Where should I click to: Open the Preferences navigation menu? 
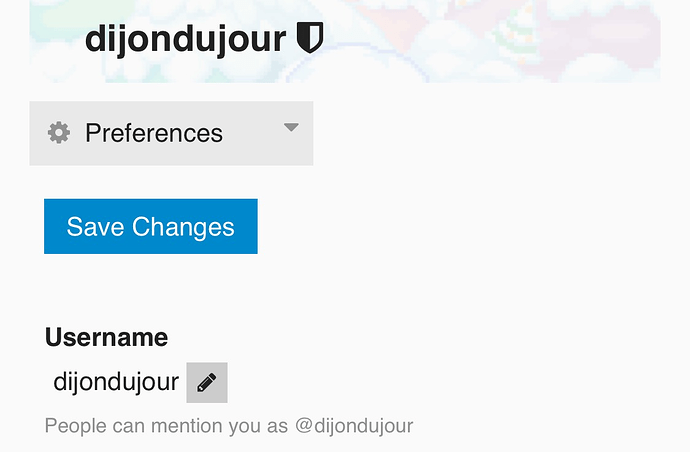point(171,133)
